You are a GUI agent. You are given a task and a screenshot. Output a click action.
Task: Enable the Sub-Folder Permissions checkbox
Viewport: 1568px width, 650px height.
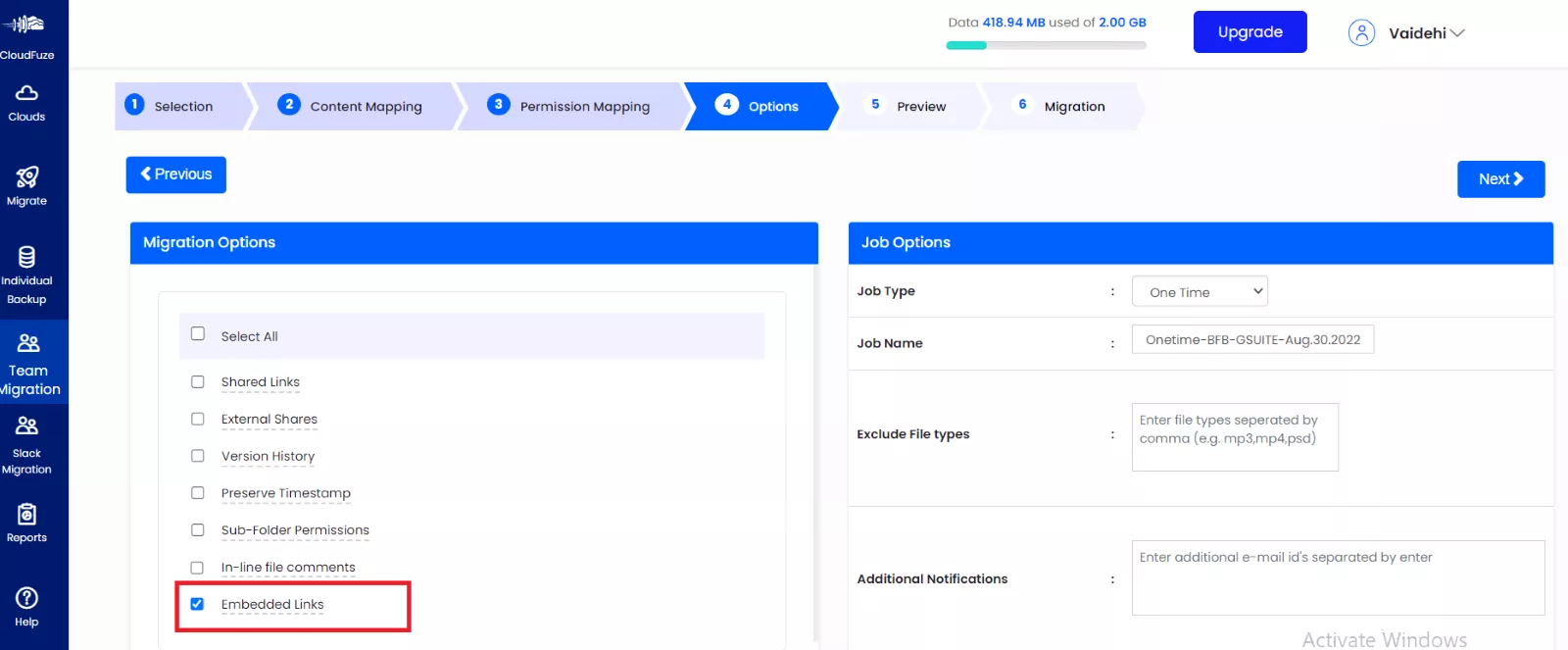(198, 530)
